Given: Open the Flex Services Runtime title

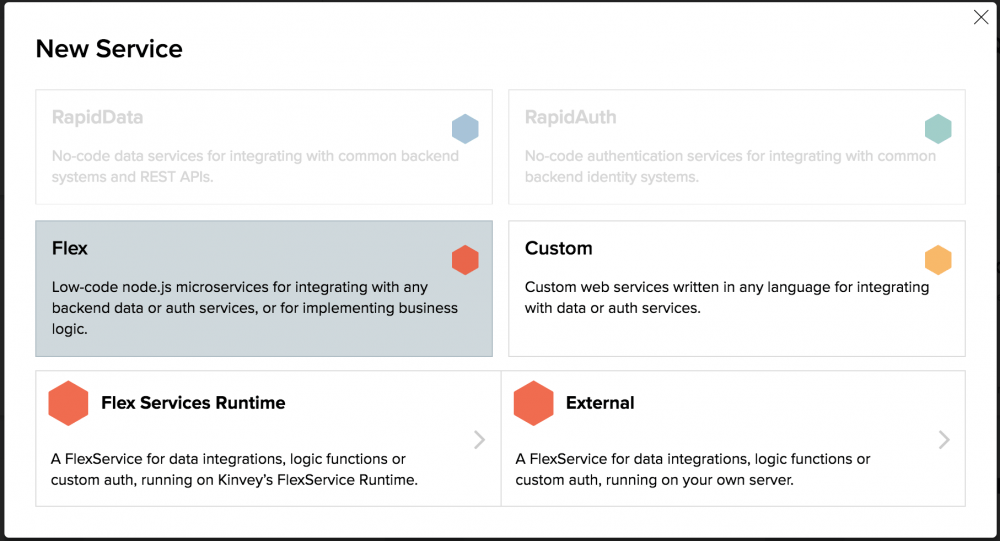Looking at the screenshot, I should 193,403.
